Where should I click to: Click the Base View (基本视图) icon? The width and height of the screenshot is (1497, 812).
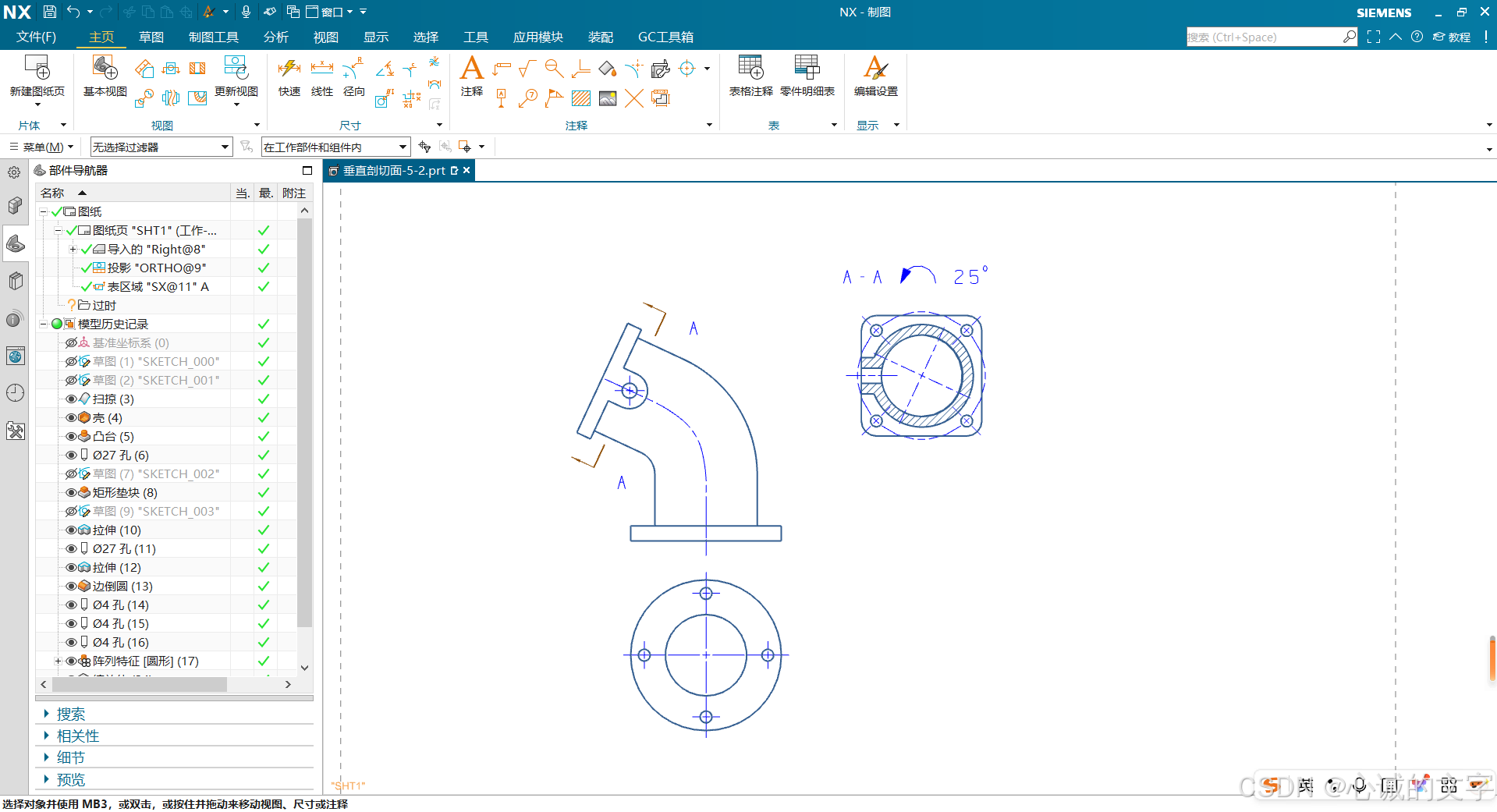[x=105, y=69]
